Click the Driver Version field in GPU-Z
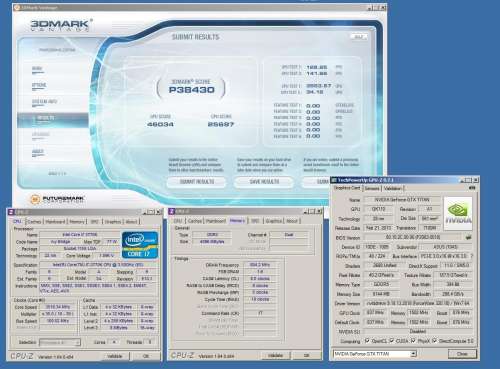The height and width of the screenshot is (369, 500). pyautogui.click(x=418, y=303)
